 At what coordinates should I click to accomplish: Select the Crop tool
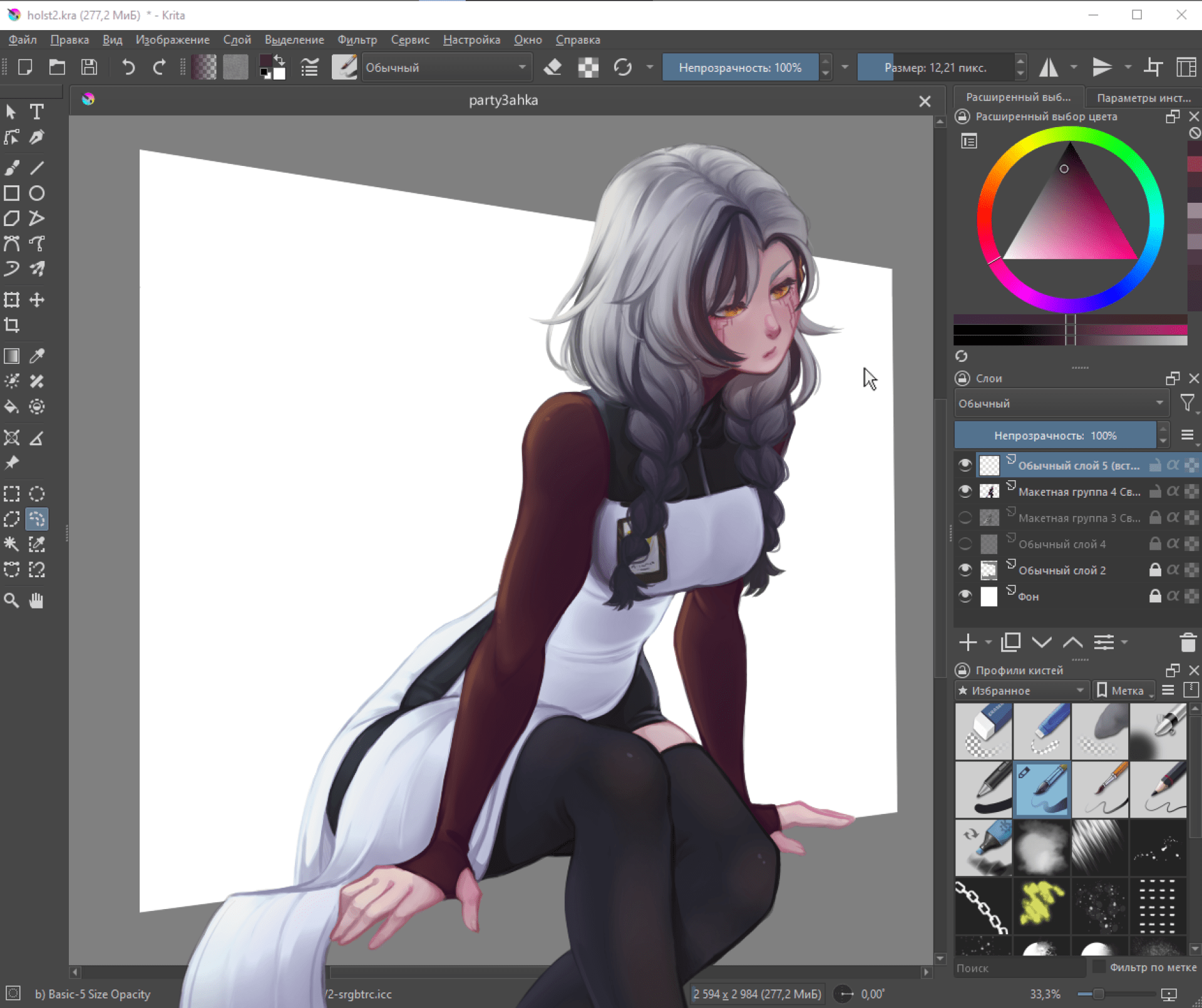tap(12, 325)
